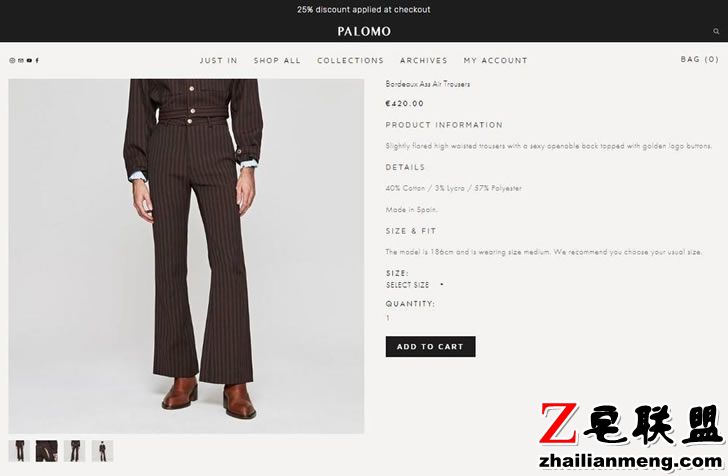Open the YouTube social icon

(x=29, y=60)
